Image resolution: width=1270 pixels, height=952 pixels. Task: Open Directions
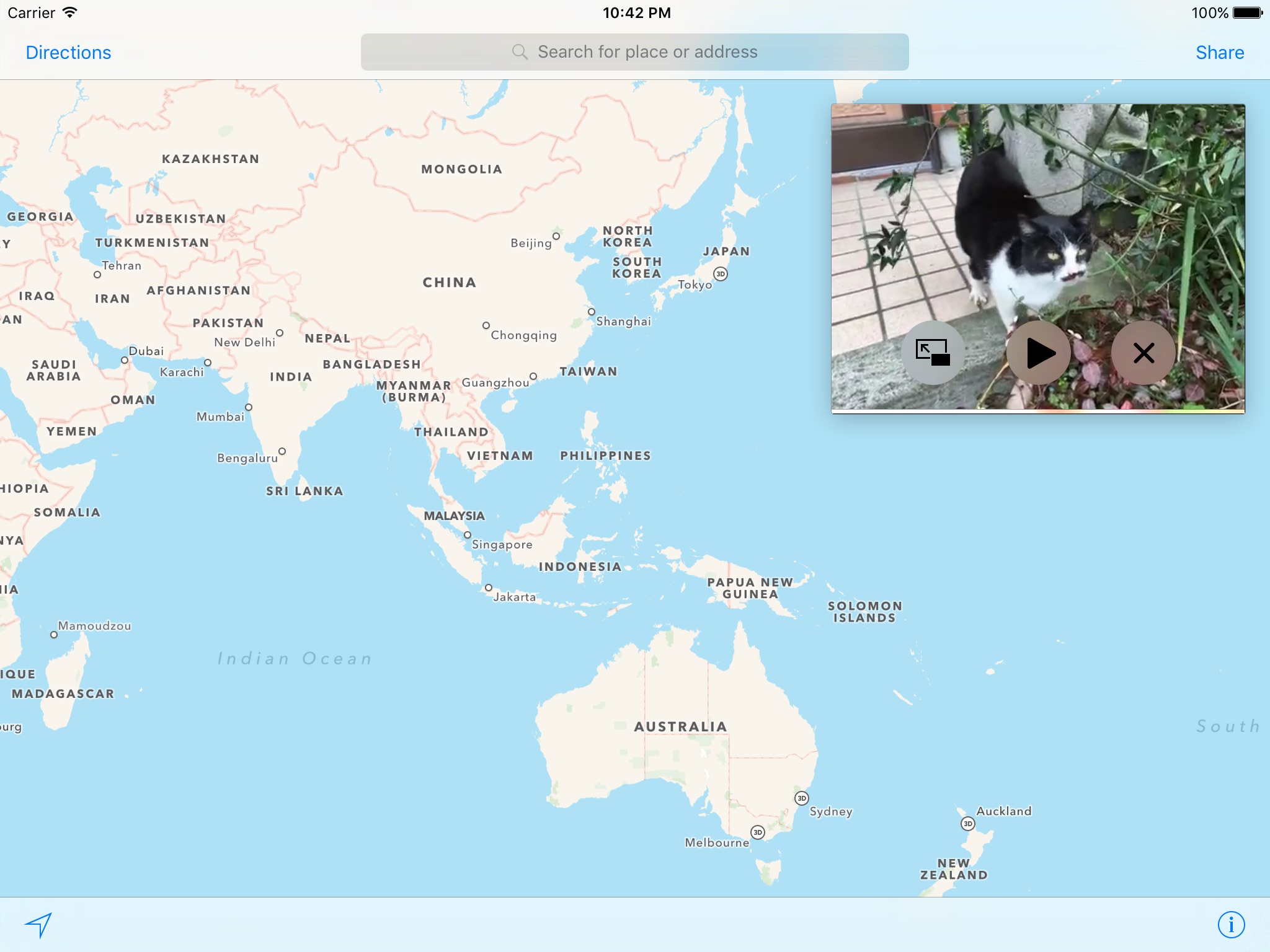(68, 53)
